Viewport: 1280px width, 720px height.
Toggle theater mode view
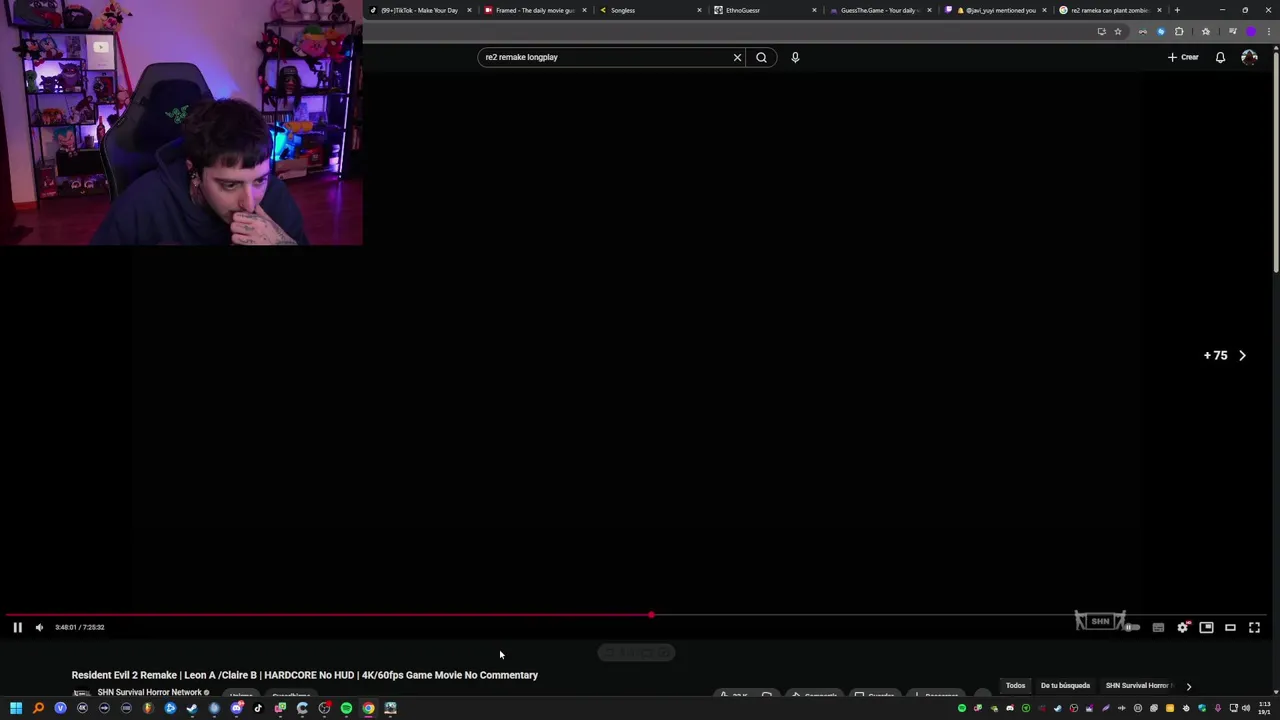pyautogui.click(x=1230, y=627)
